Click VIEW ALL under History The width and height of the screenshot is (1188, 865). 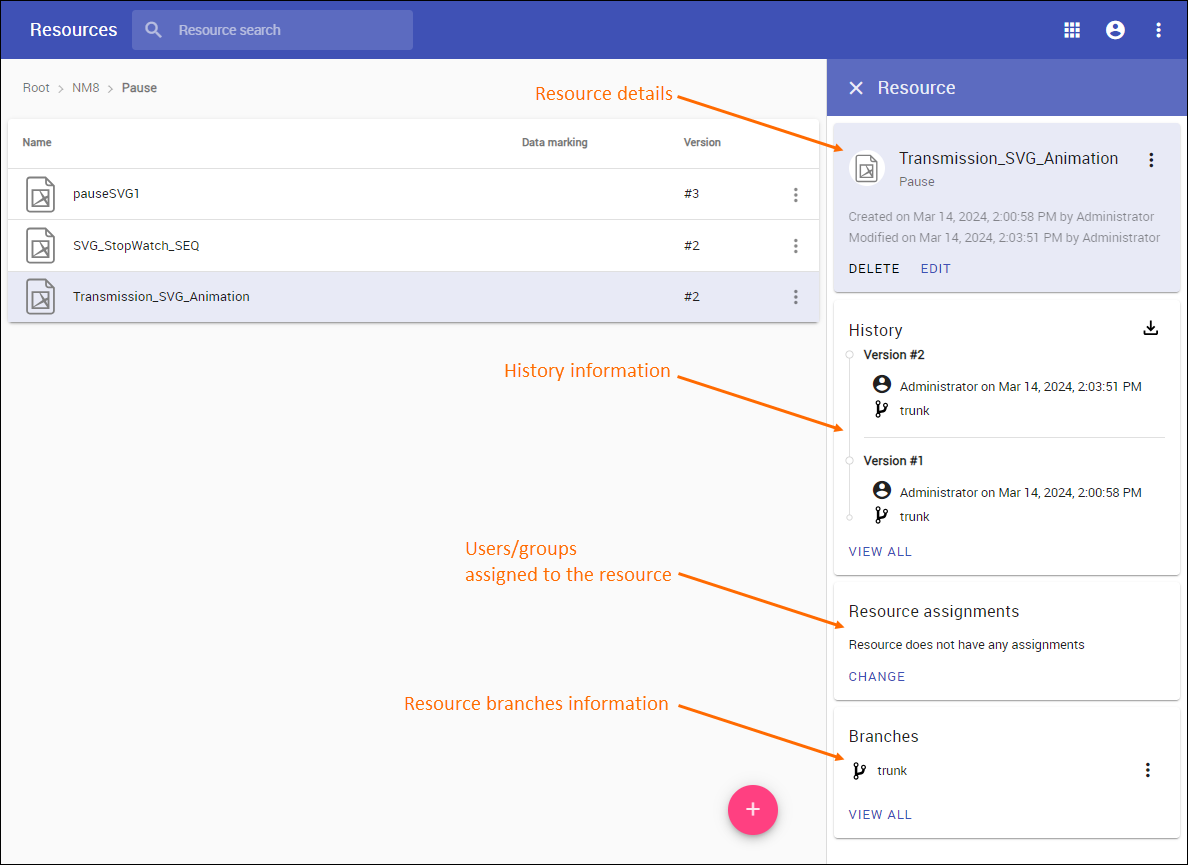[x=880, y=552]
